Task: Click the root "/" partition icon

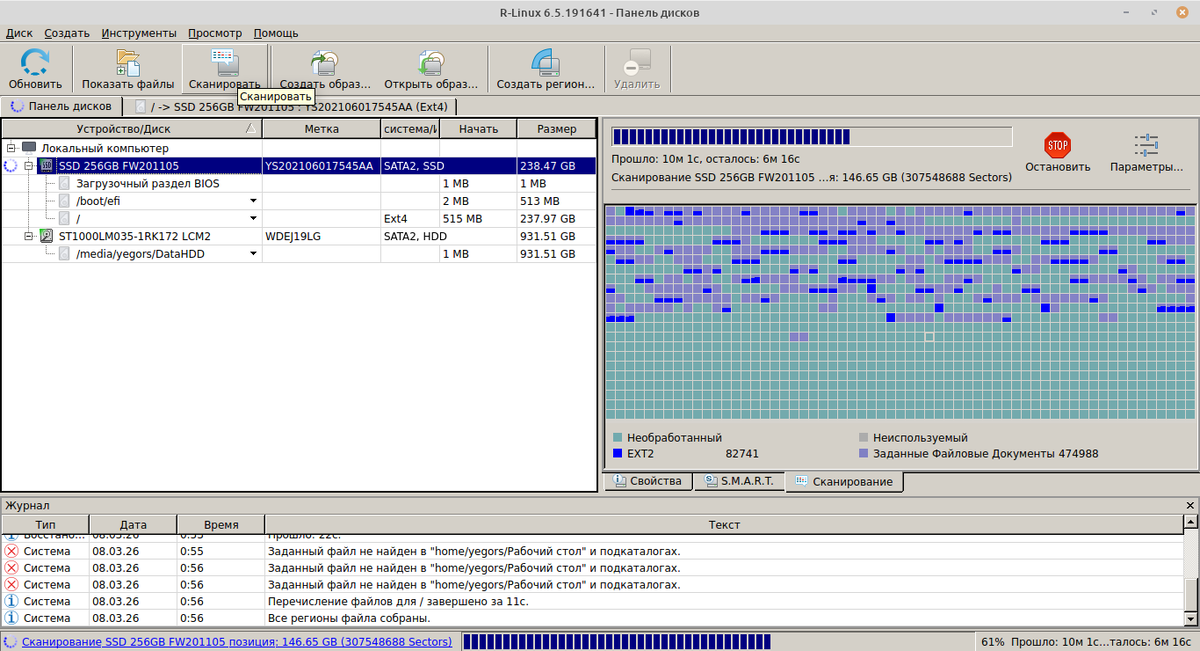Action: pyautogui.click(x=65, y=219)
